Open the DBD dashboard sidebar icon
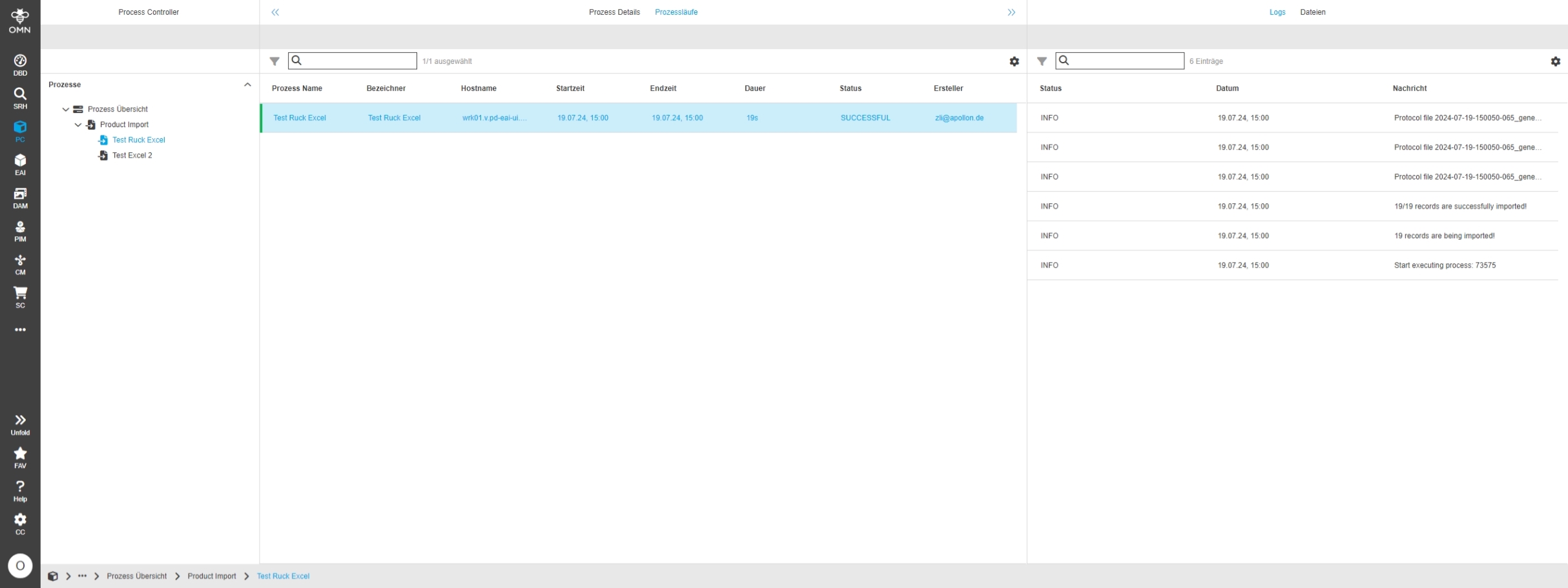Screen dimensions: 1568x588 point(20,65)
